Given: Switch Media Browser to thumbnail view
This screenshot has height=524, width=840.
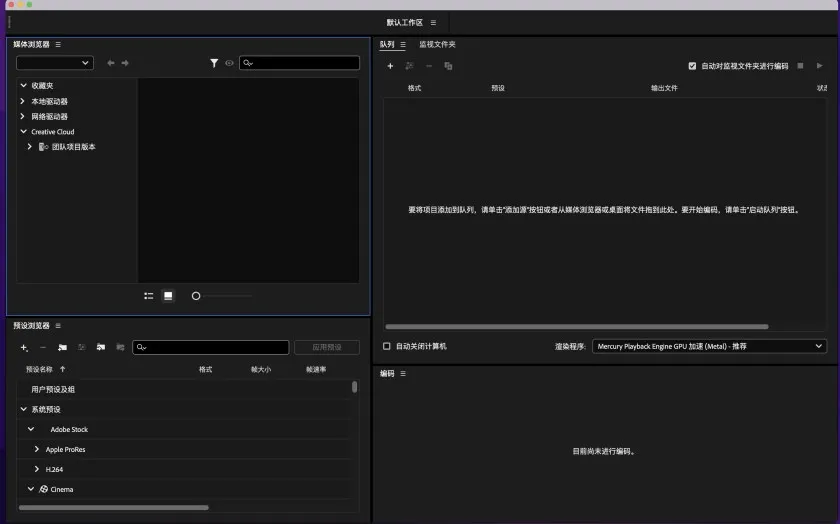Looking at the screenshot, I should point(168,296).
